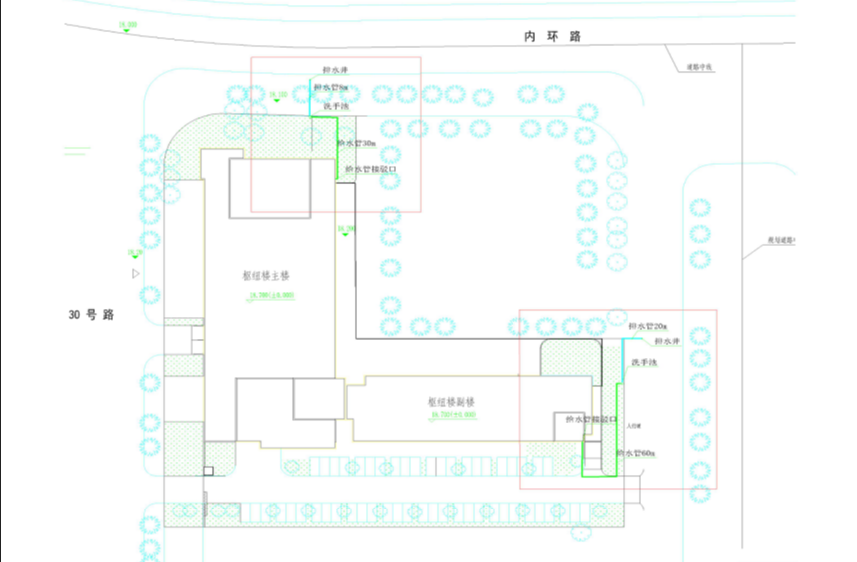Click the right-side 给水井 label
The height and width of the screenshot is (562, 857).
click(667, 343)
